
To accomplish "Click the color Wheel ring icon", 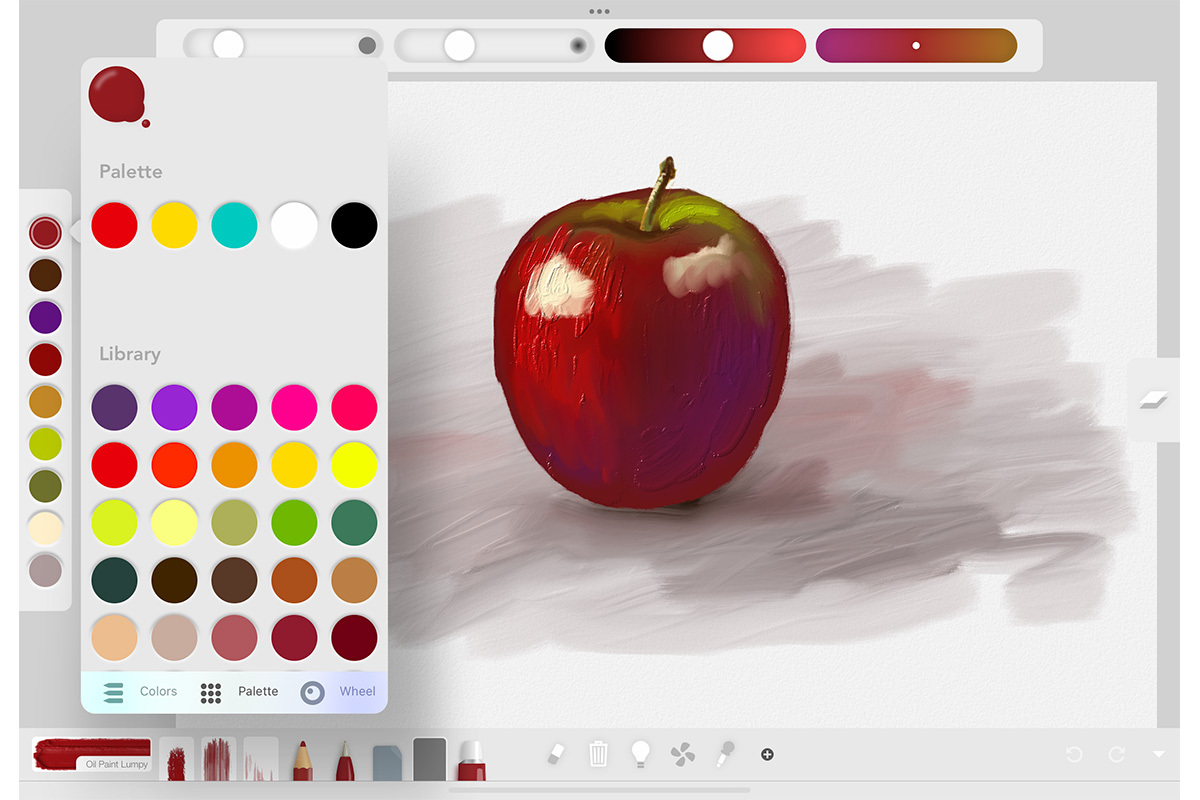I will coord(313,692).
